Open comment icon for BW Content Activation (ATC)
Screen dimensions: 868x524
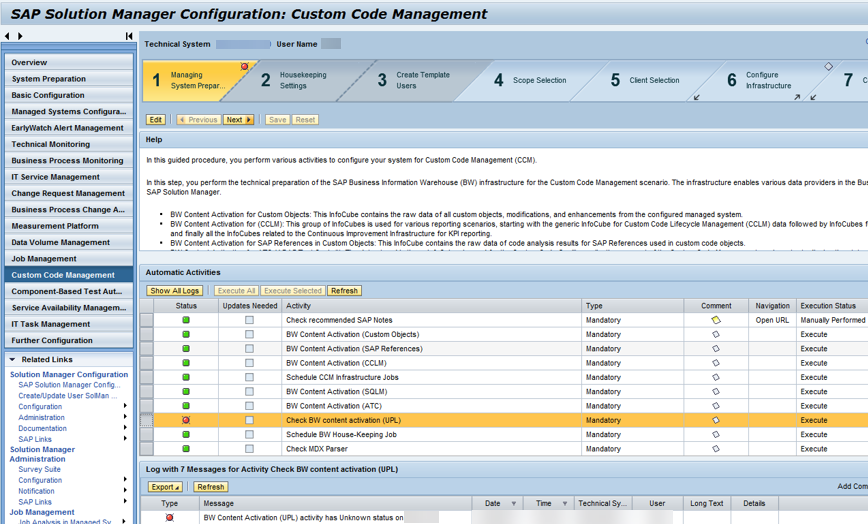(716, 406)
